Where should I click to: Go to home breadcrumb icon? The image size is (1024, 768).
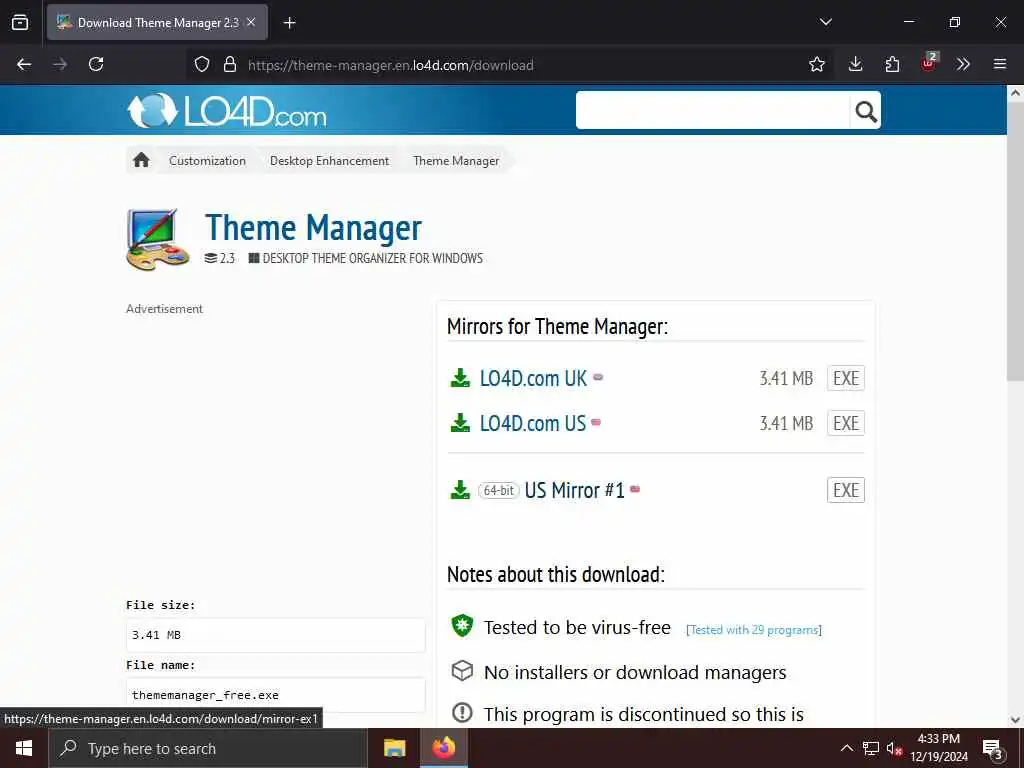coord(141,160)
